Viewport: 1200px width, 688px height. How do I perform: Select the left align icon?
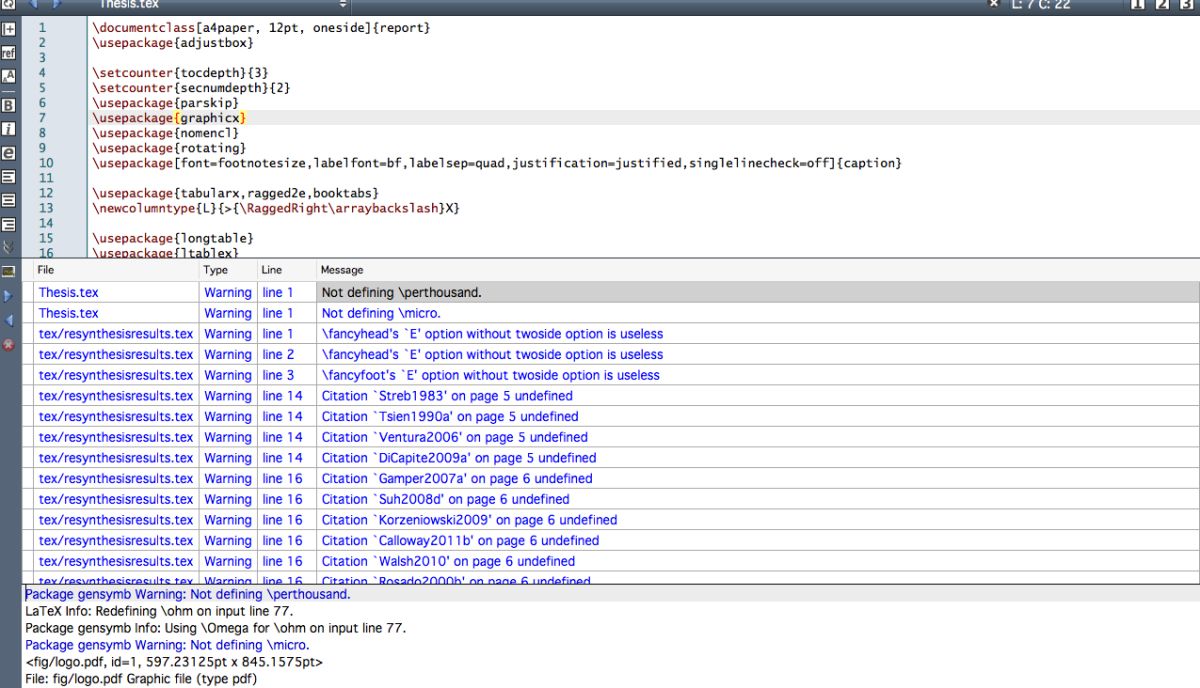[8, 177]
